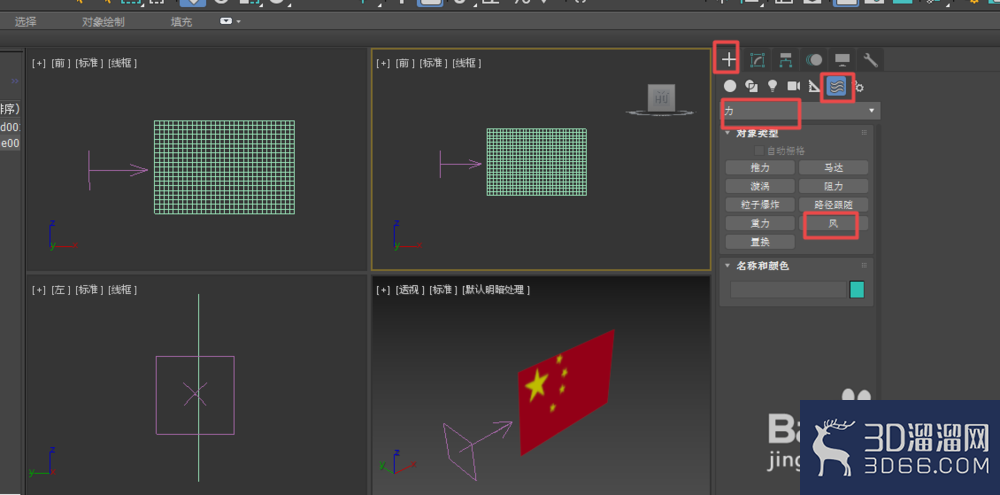This screenshot has width=1000, height=495.
Task: Open the [透视] view label menu
Action: coord(409,290)
